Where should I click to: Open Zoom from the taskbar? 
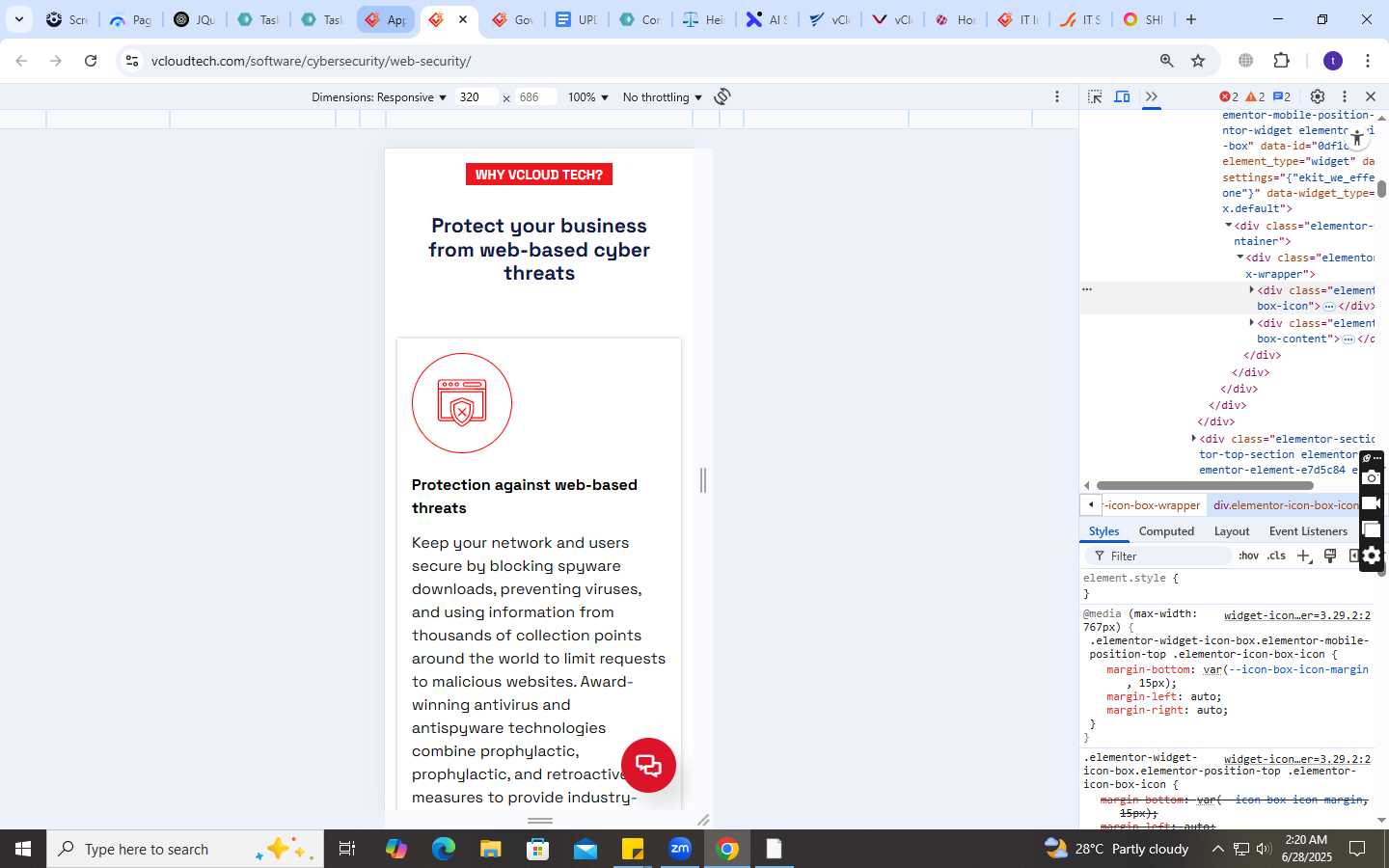(x=680, y=849)
